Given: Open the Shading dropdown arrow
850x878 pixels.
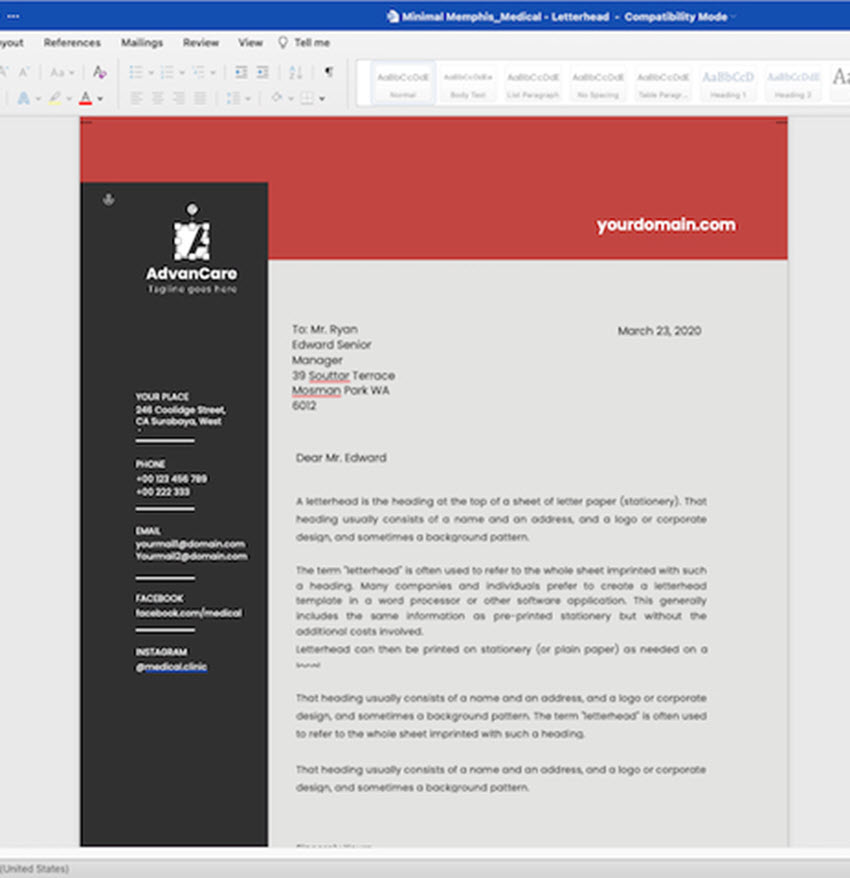Looking at the screenshot, I should click(291, 99).
